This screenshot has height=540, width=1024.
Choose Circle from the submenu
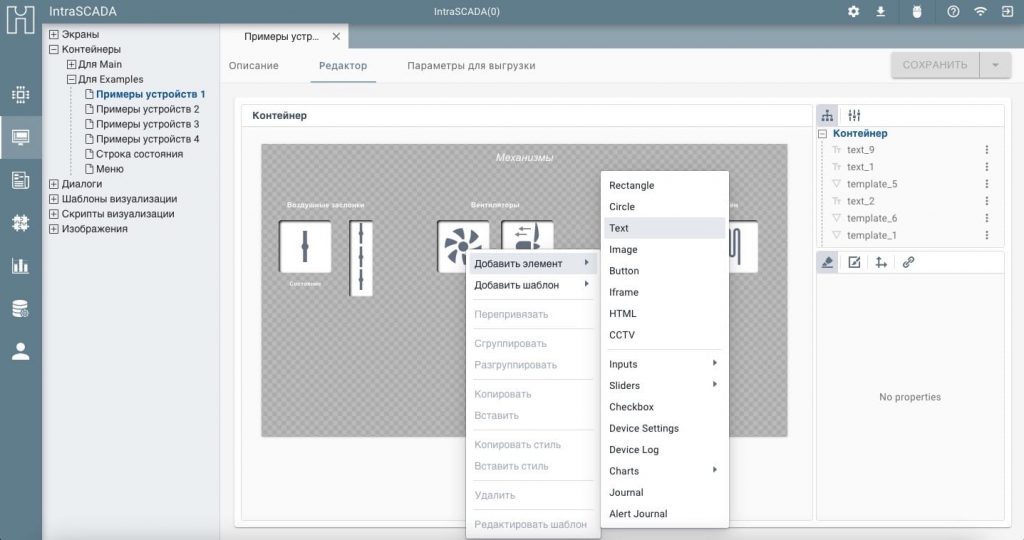point(664,207)
